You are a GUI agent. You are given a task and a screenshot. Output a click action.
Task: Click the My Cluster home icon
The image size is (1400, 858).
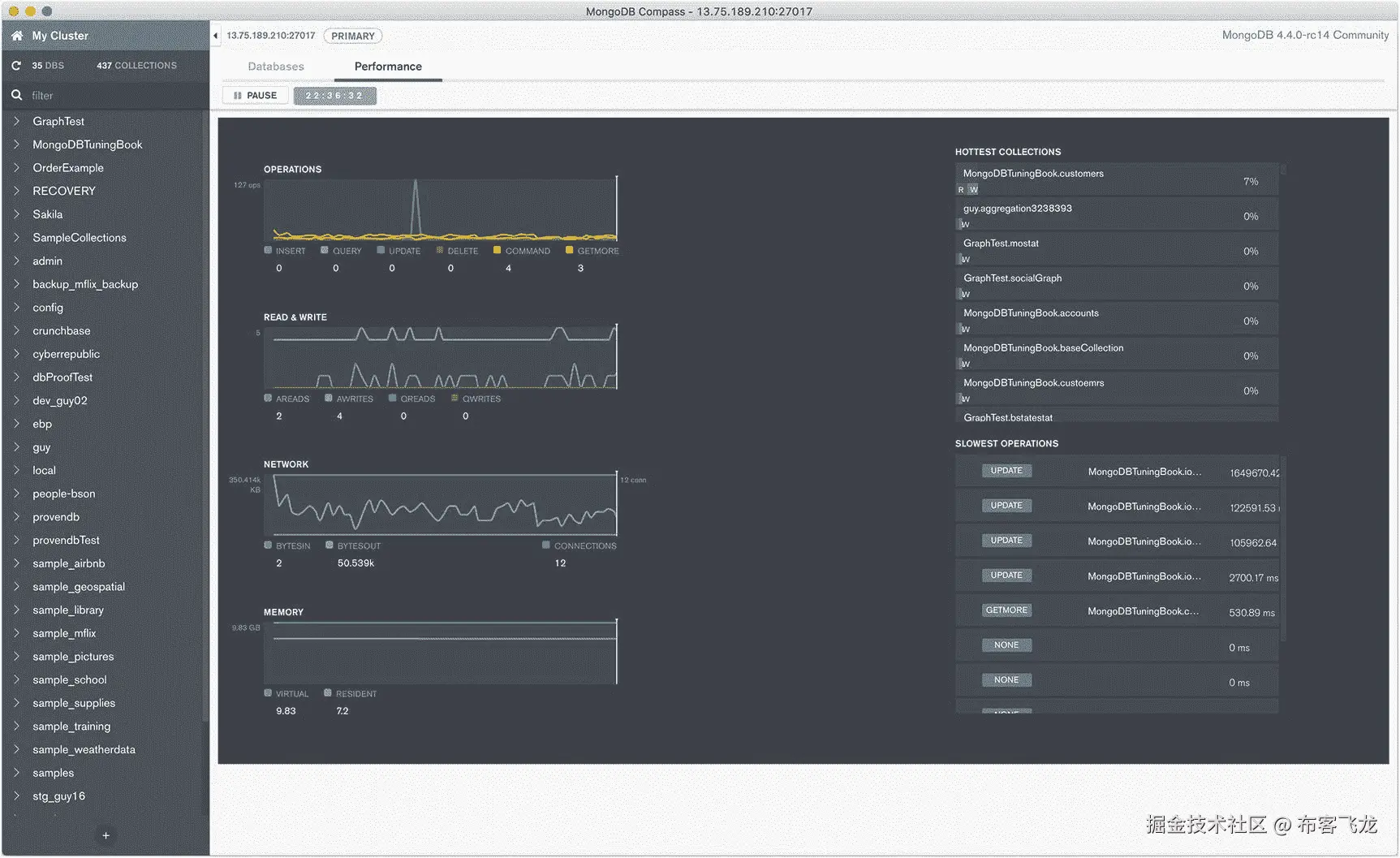click(16, 36)
